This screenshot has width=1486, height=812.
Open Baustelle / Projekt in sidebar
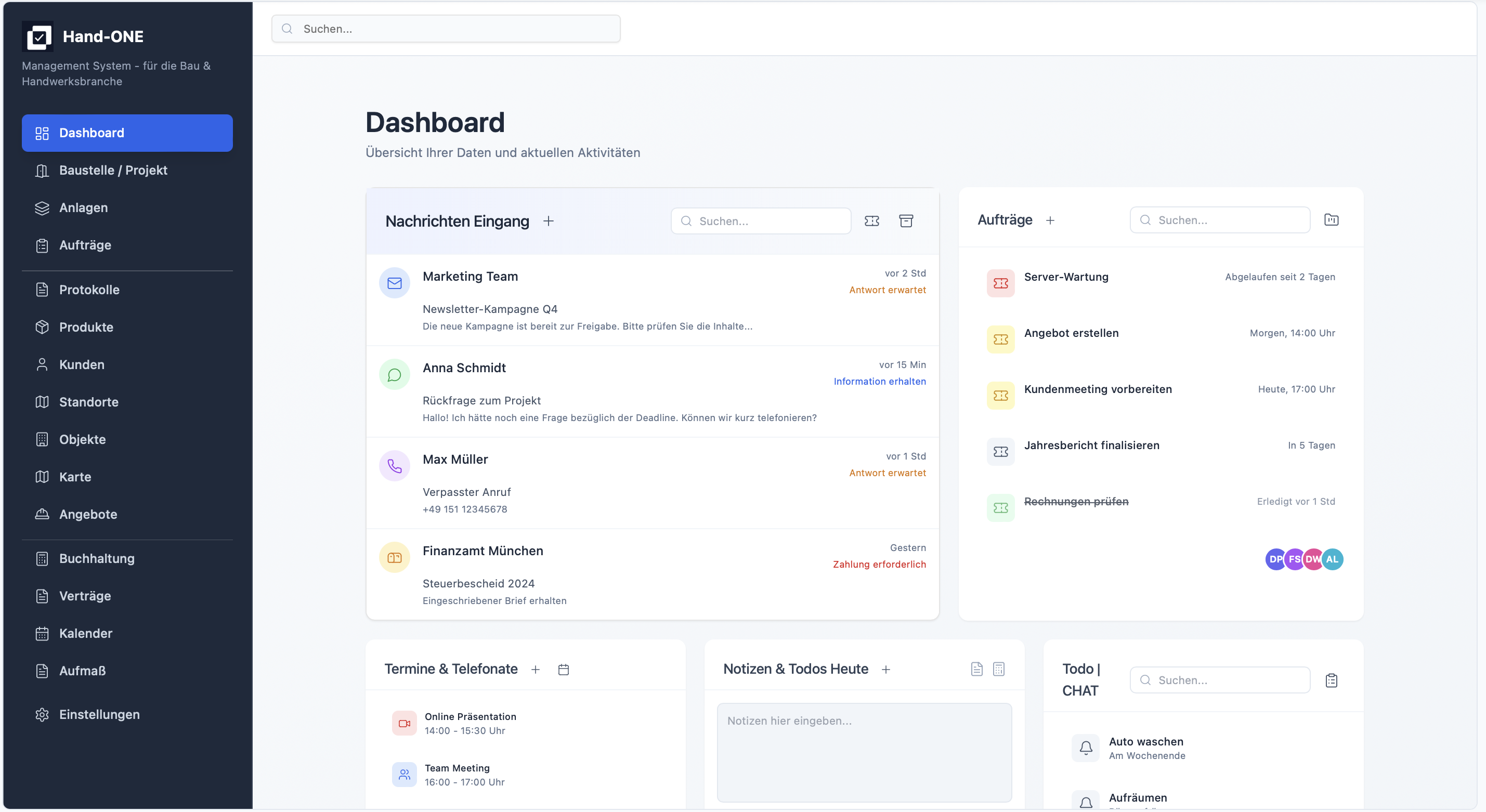[x=113, y=170]
